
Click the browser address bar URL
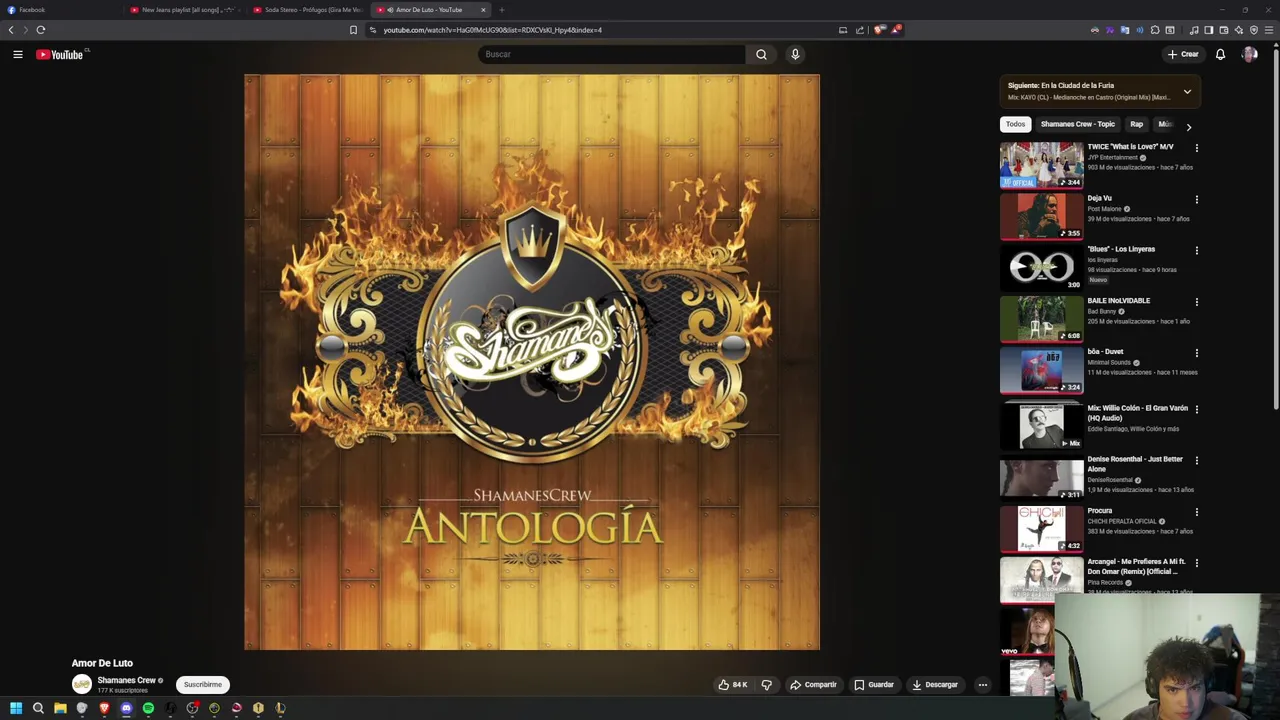click(493, 30)
